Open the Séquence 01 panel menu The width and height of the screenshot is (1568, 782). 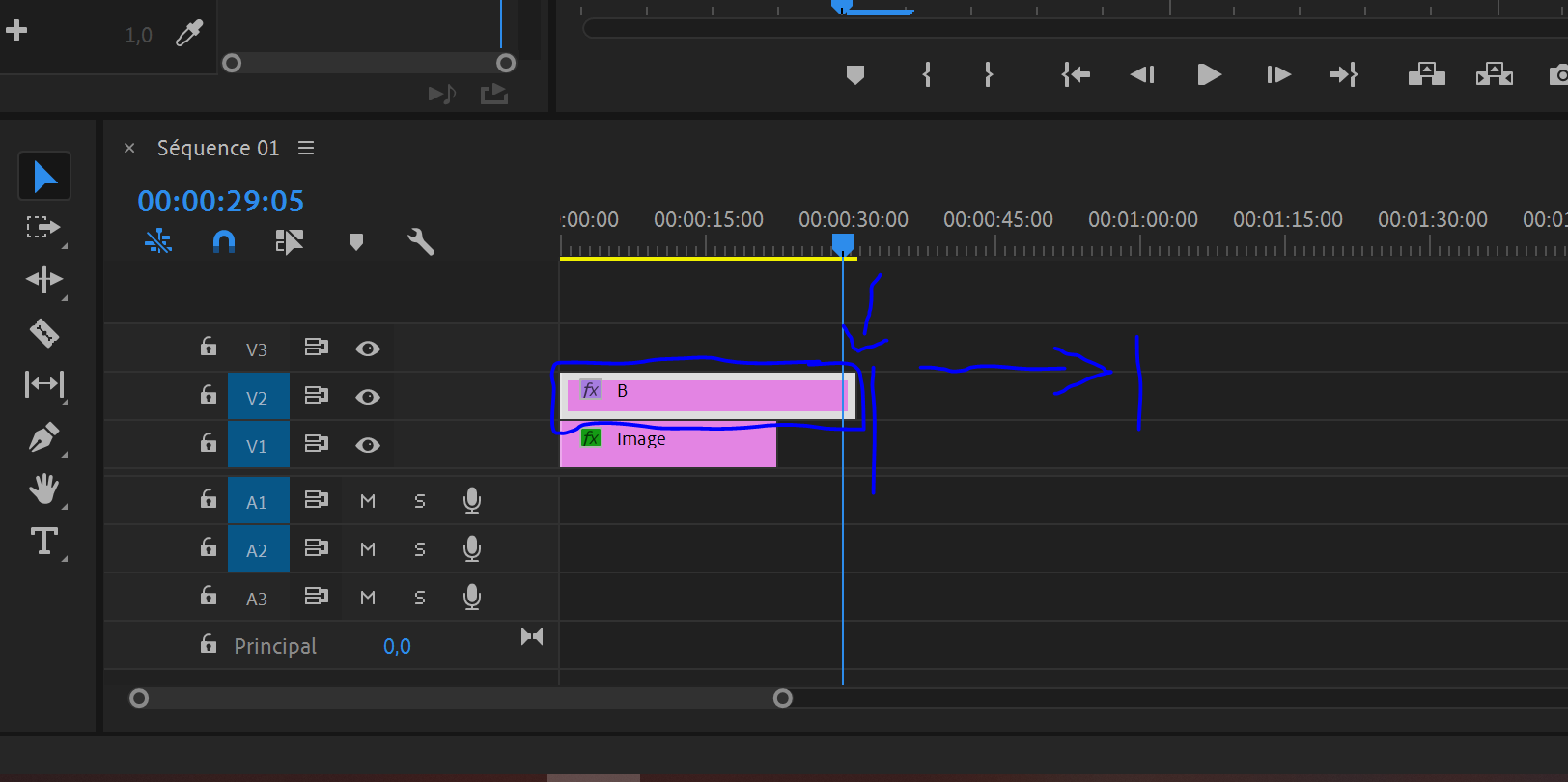point(306,148)
